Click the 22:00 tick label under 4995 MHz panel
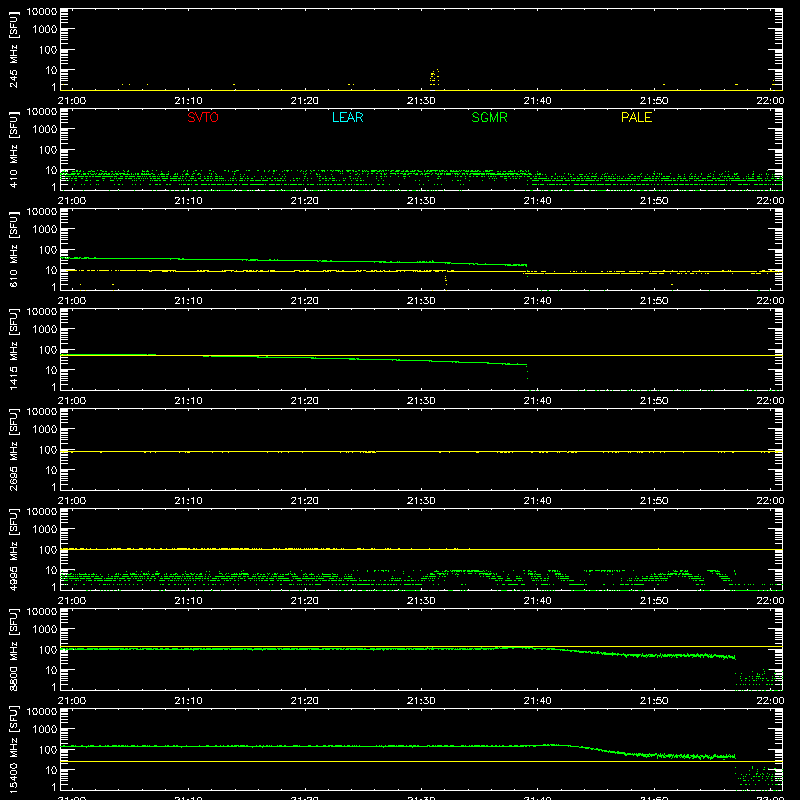Screen dimensions: 800x800 pos(770,601)
